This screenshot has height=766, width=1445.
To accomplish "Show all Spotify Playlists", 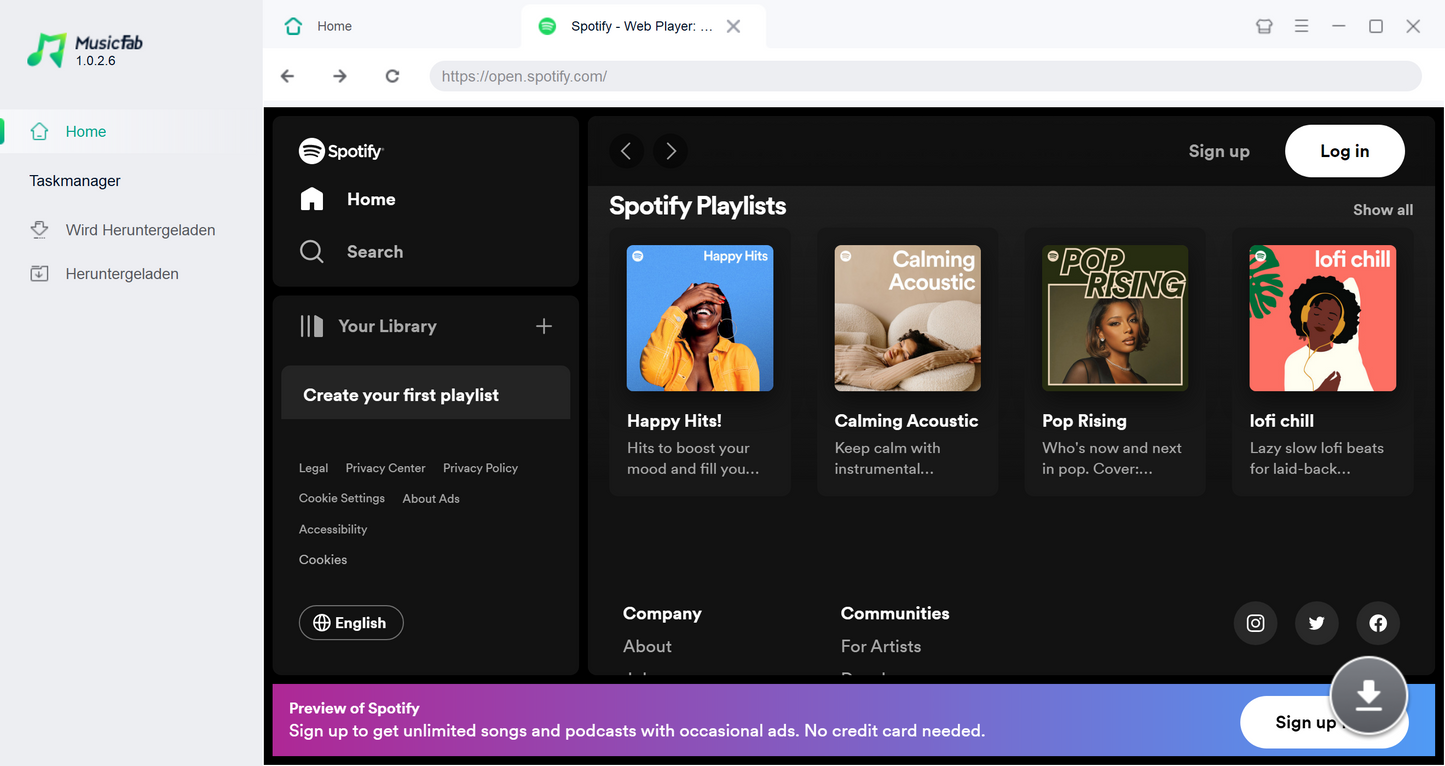I will click(x=1382, y=209).
